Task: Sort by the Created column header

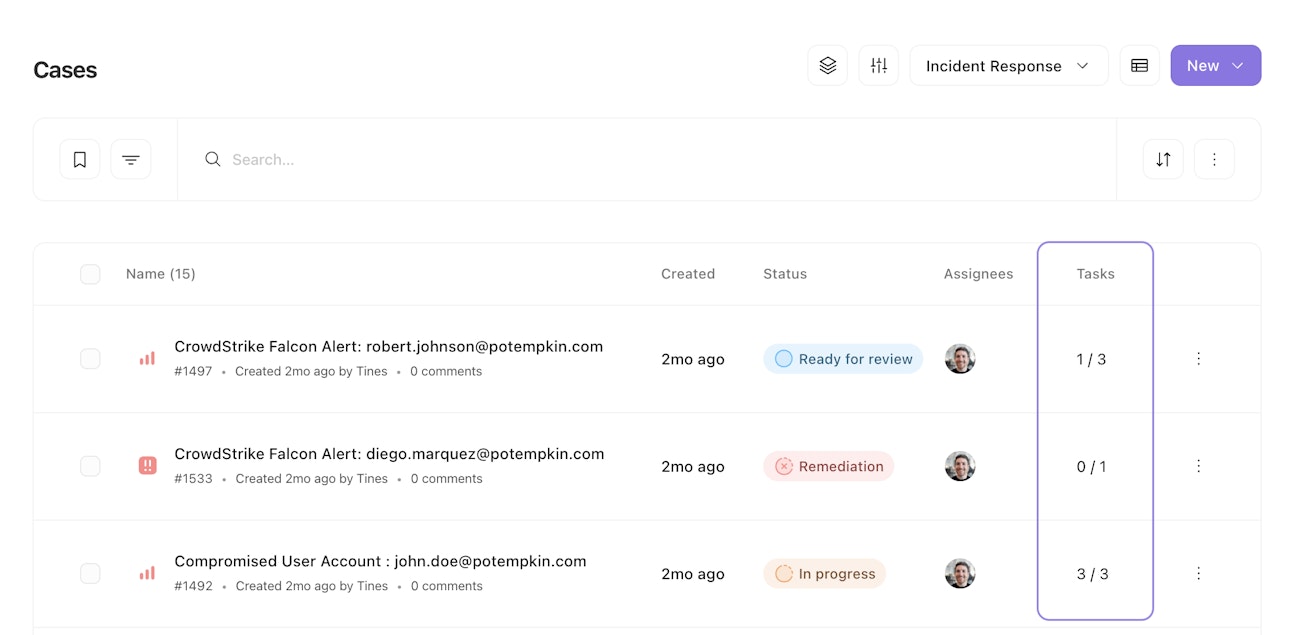Action: point(688,274)
